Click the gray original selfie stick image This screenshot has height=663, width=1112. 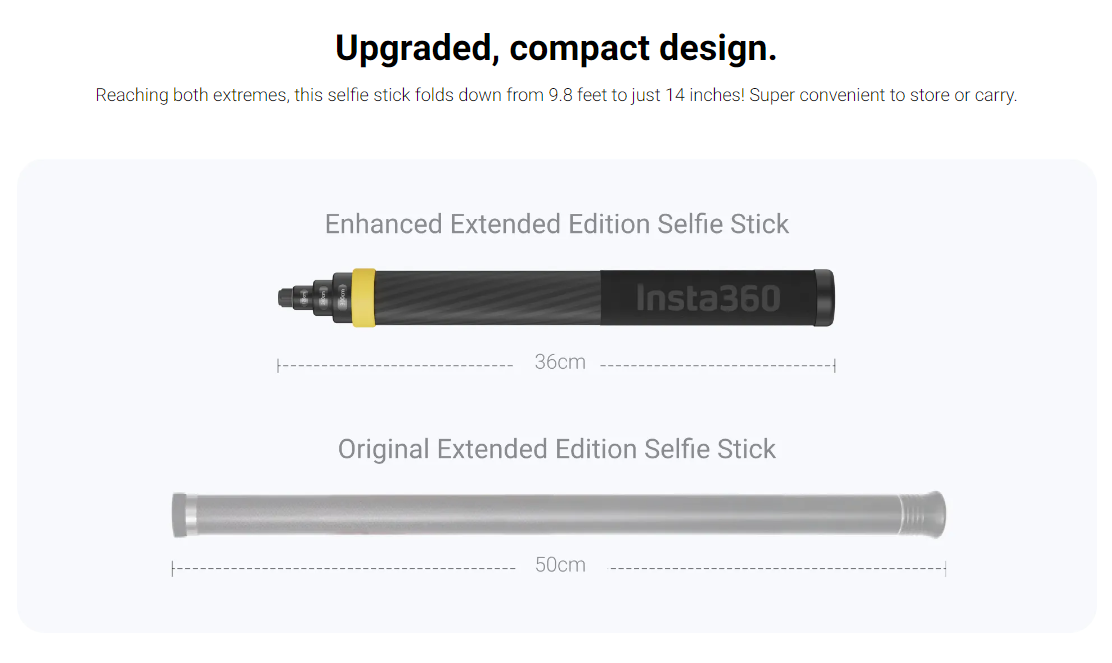click(x=559, y=515)
